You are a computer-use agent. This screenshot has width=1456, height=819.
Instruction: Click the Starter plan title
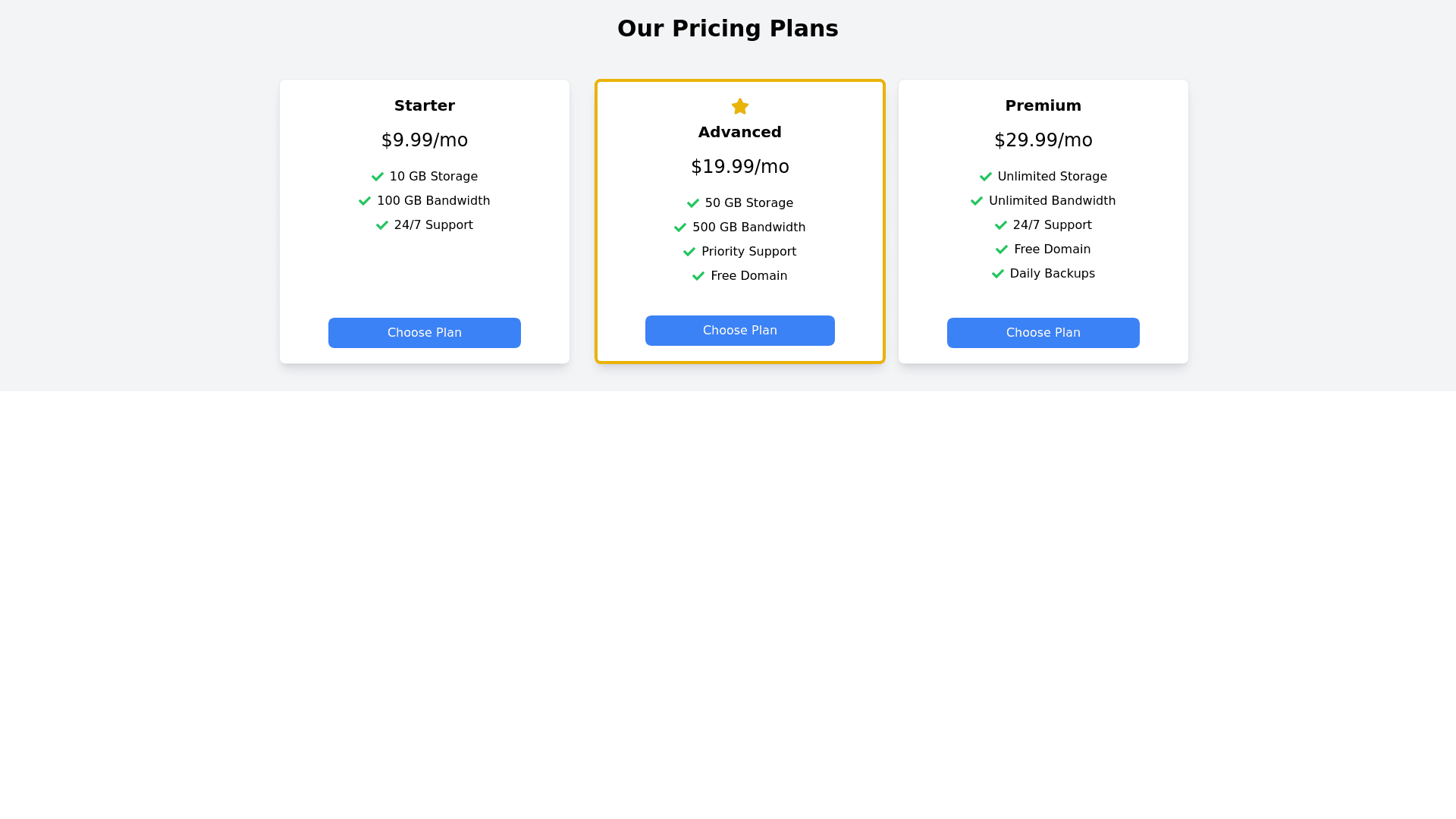425,105
